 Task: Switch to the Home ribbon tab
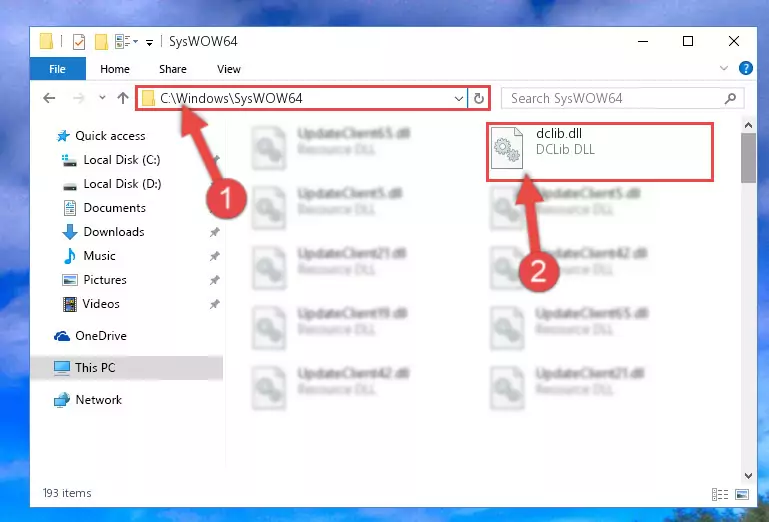tap(115, 69)
